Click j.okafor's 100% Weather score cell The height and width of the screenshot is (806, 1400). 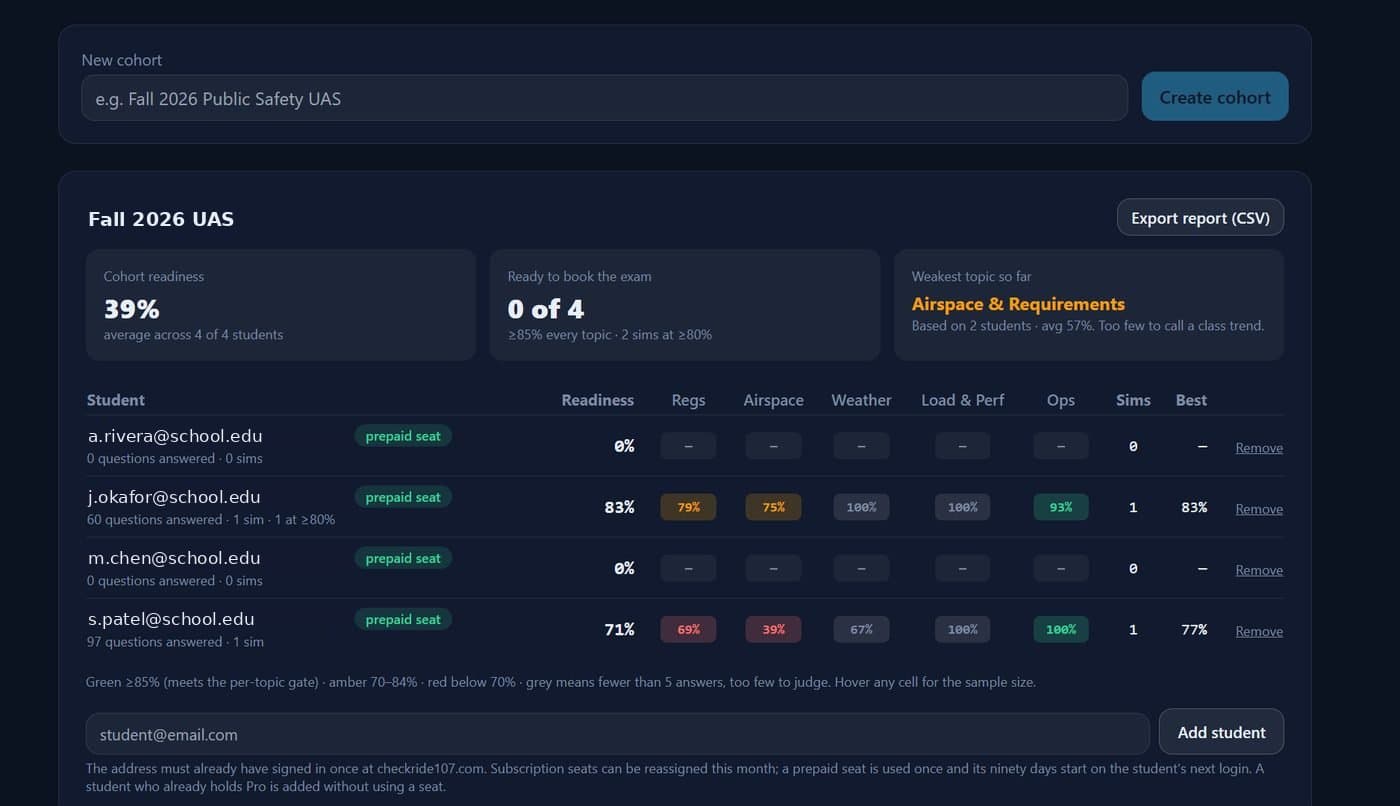coord(861,507)
